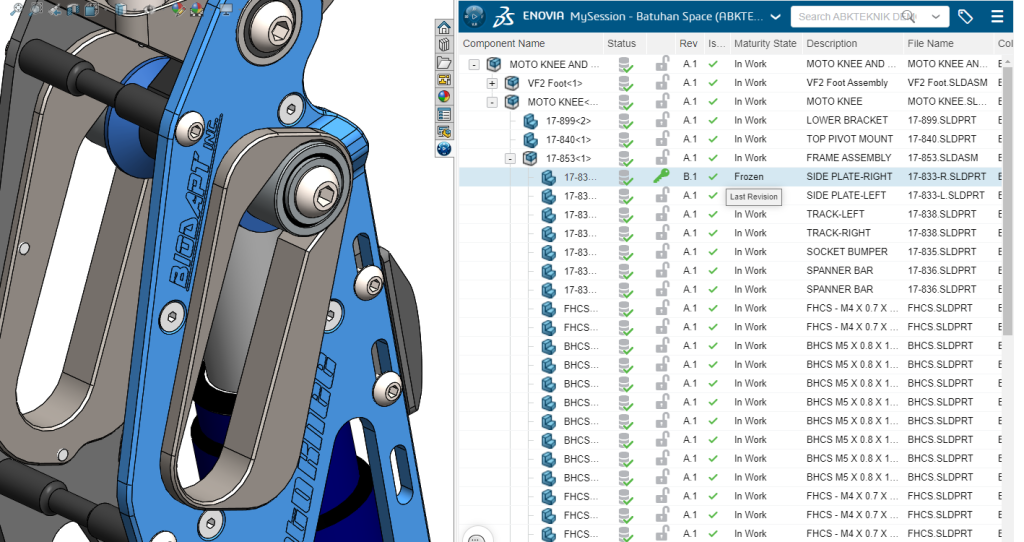Collapse the 17-853<1> frame assembly node
The height and width of the screenshot is (542, 1024).
pyautogui.click(x=510, y=158)
